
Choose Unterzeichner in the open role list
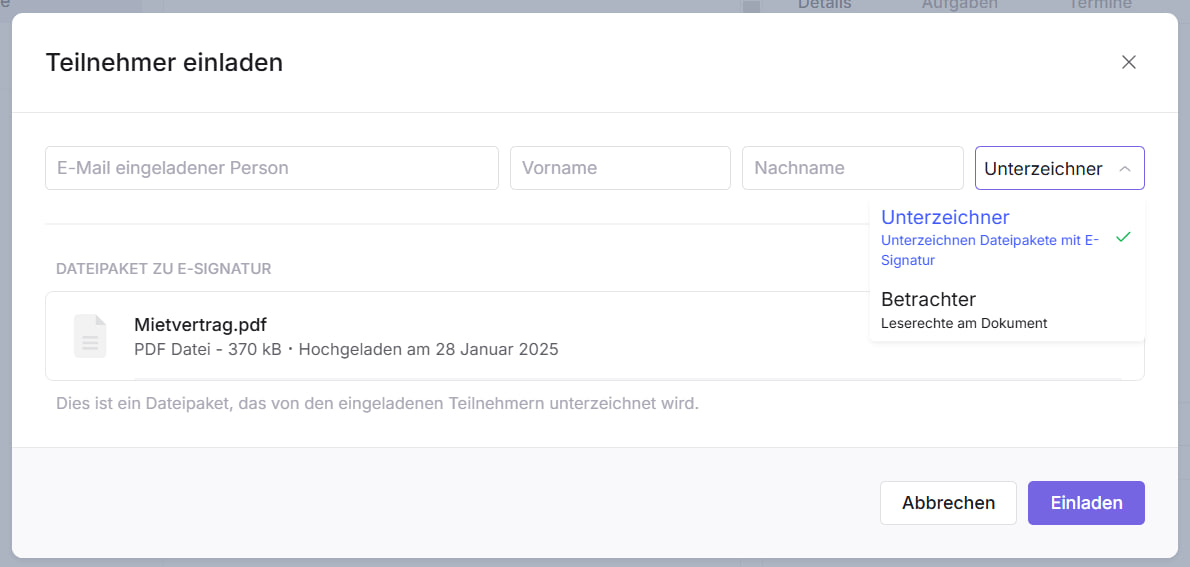[x=945, y=217]
